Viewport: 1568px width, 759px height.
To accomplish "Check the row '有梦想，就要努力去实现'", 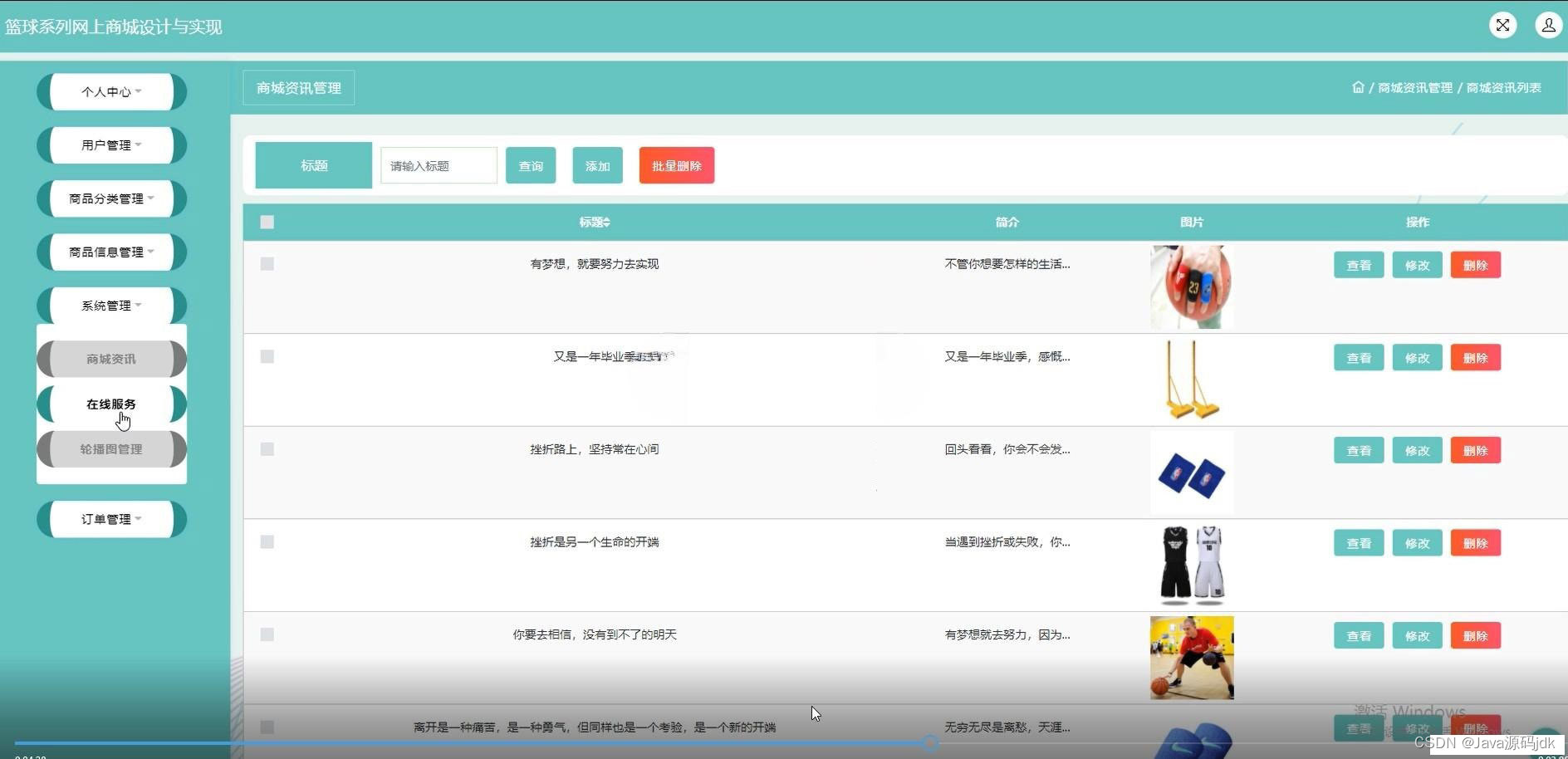I will click(267, 263).
